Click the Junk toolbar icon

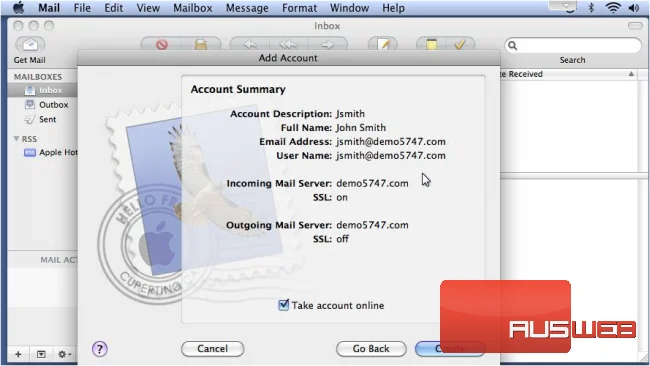tap(201, 44)
